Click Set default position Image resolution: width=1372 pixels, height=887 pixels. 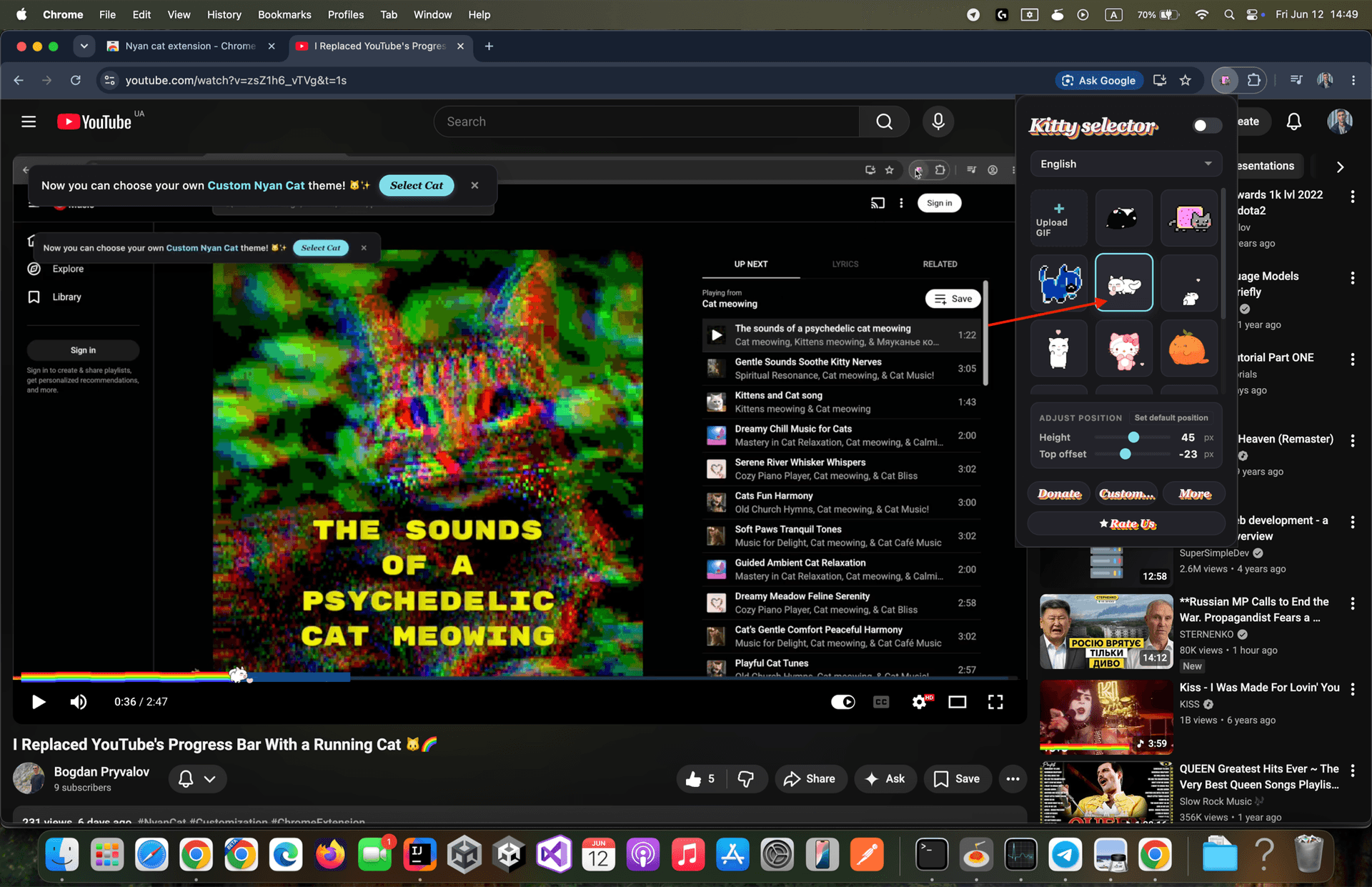click(x=1171, y=418)
